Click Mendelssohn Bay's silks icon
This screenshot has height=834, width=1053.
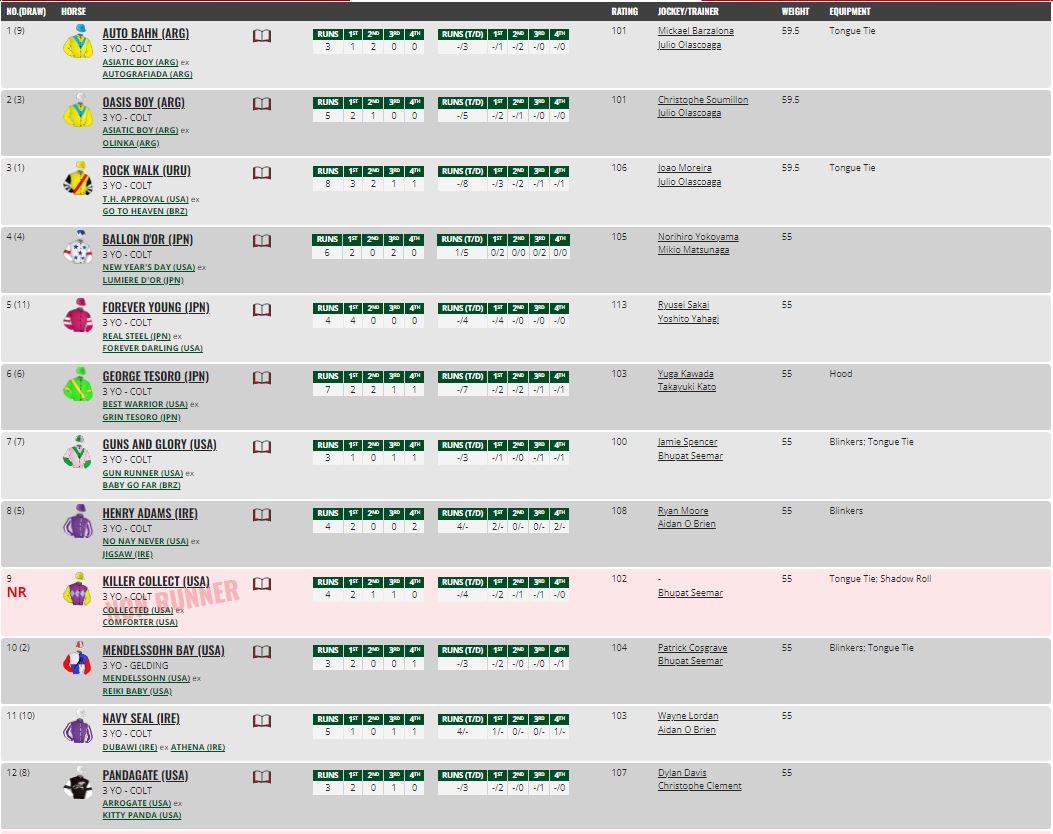(x=78, y=658)
